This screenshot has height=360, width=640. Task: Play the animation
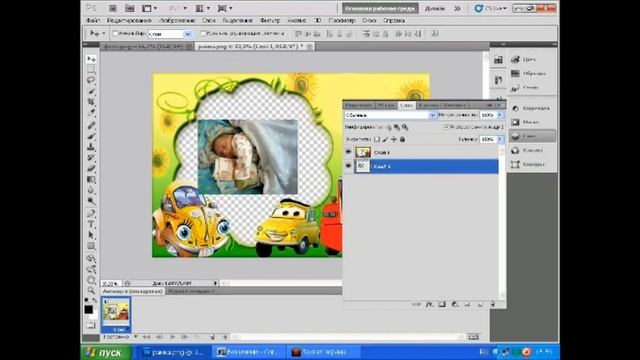click(x=172, y=337)
